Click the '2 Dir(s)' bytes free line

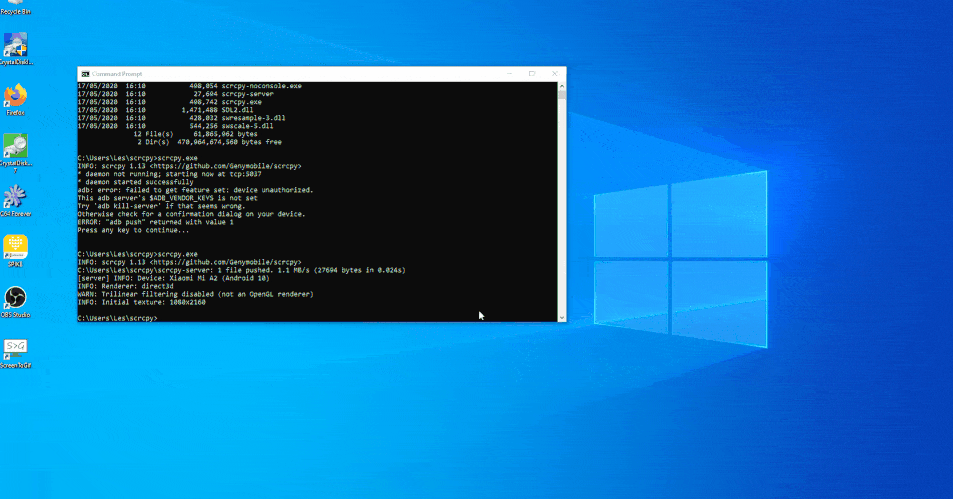click(x=209, y=142)
